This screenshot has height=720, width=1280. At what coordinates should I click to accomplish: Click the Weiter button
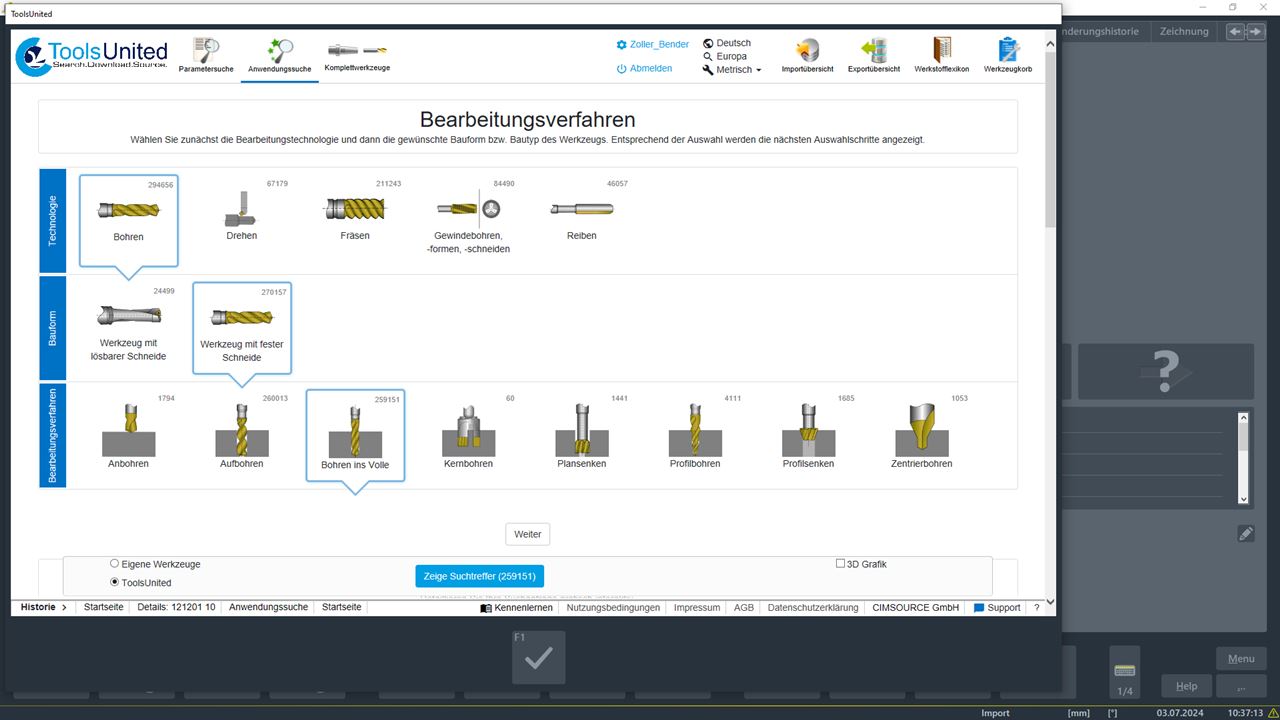point(527,533)
